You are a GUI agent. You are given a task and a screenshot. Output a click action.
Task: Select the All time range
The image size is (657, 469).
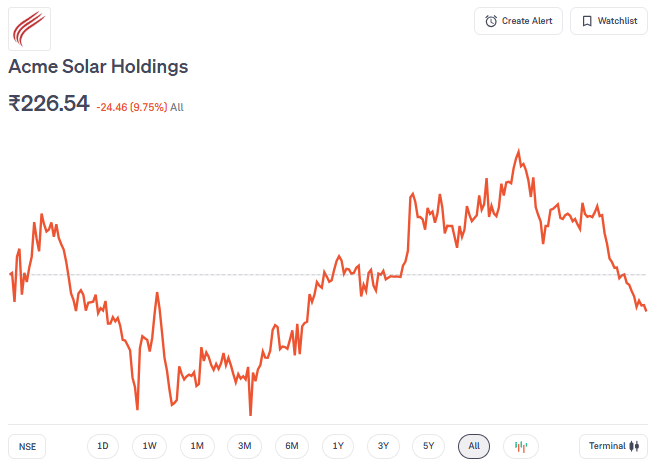(x=474, y=446)
